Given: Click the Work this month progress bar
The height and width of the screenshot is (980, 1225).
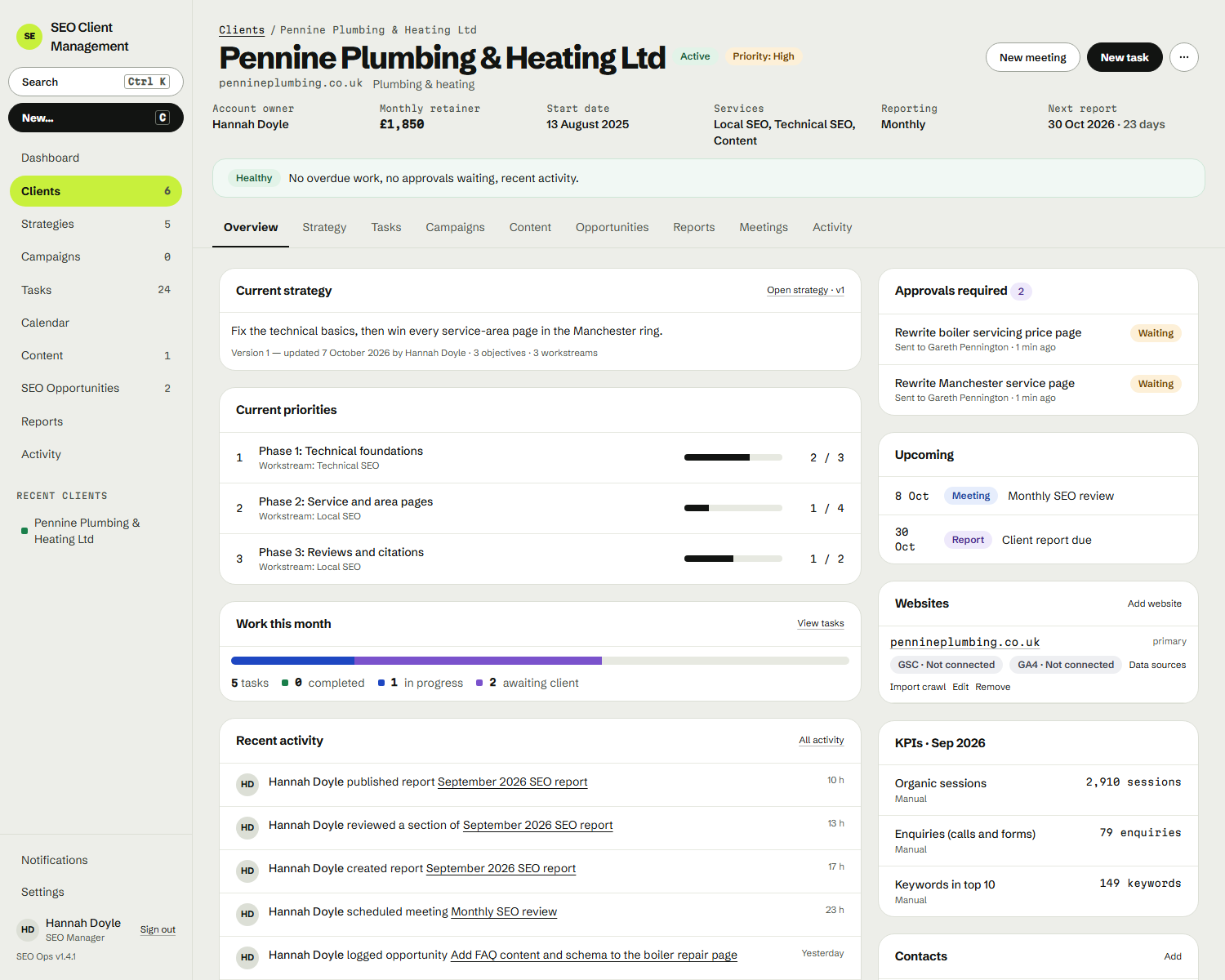Looking at the screenshot, I should (540, 661).
